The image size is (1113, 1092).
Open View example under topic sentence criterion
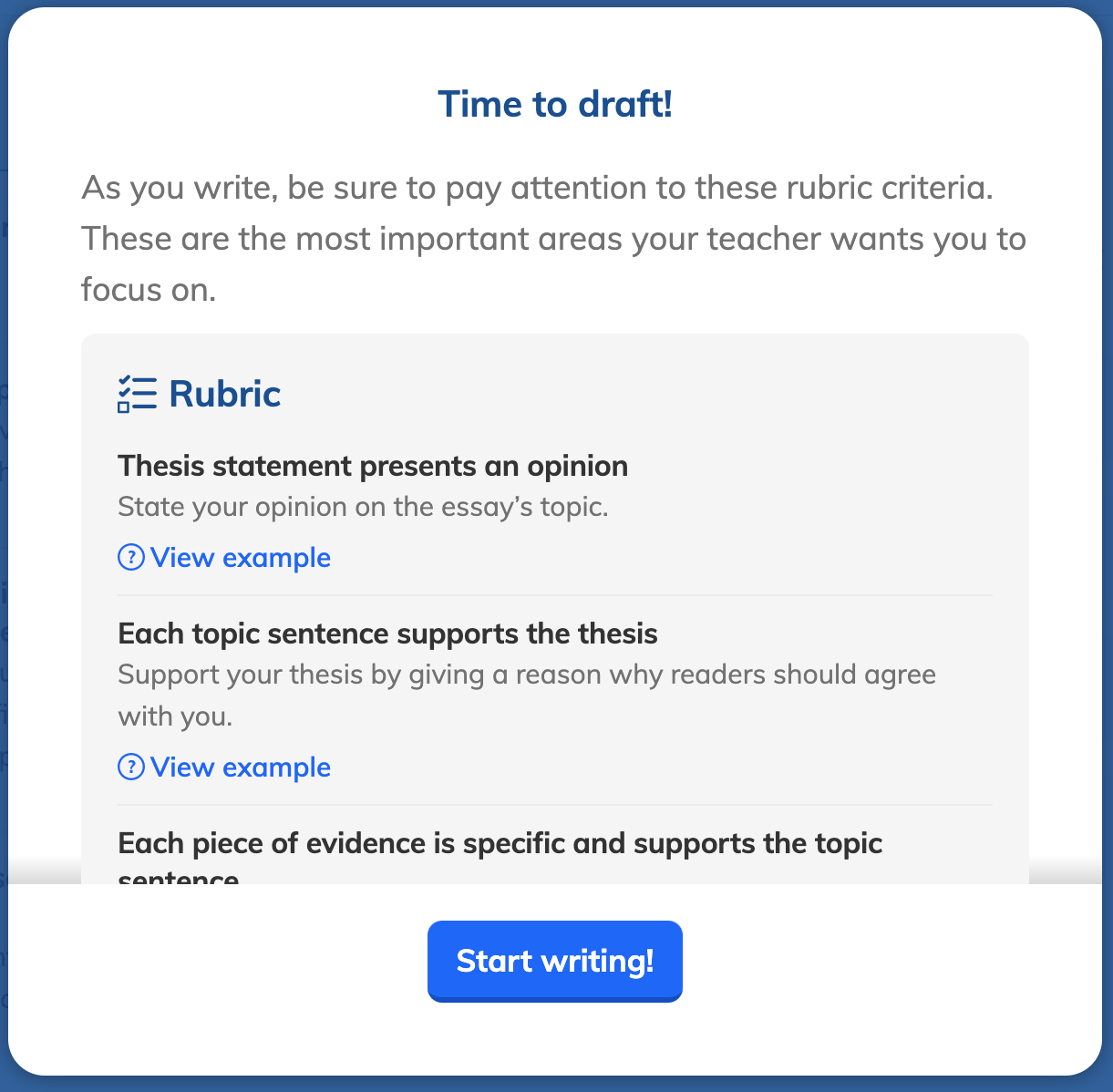[x=224, y=767]
